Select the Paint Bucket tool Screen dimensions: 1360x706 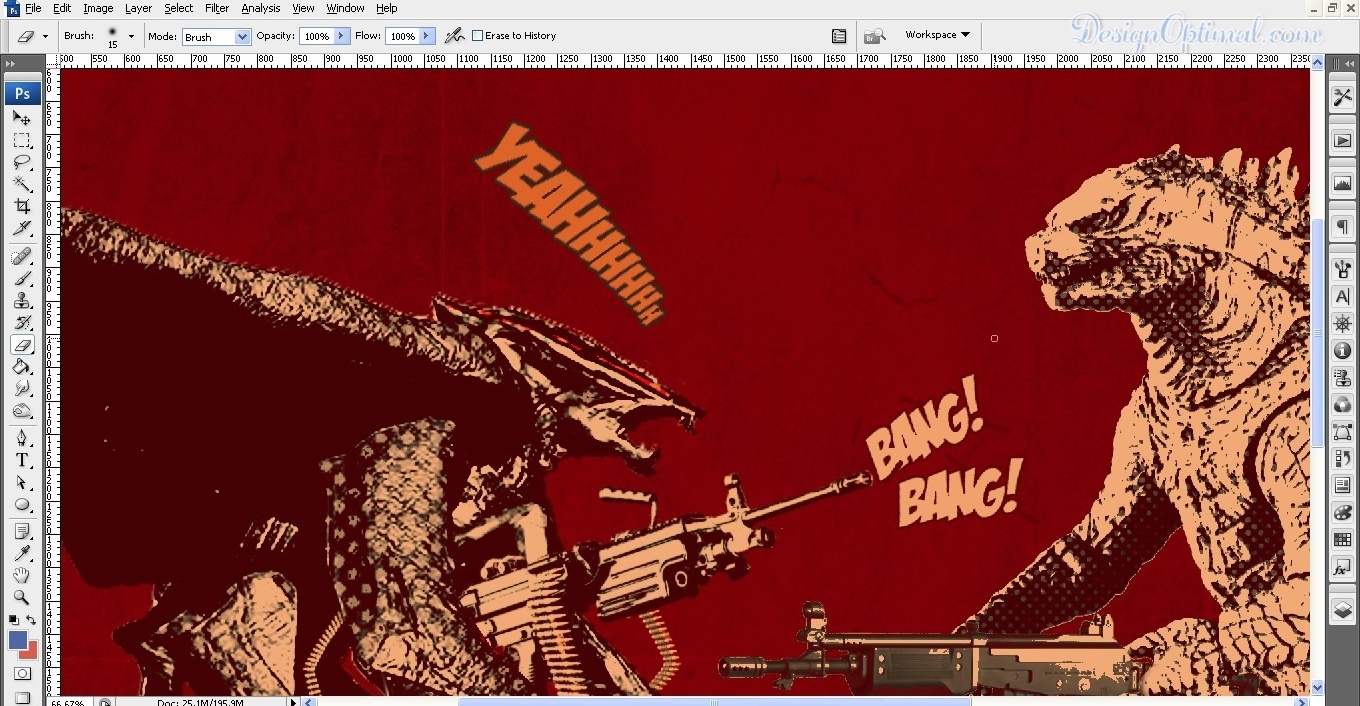22,366
